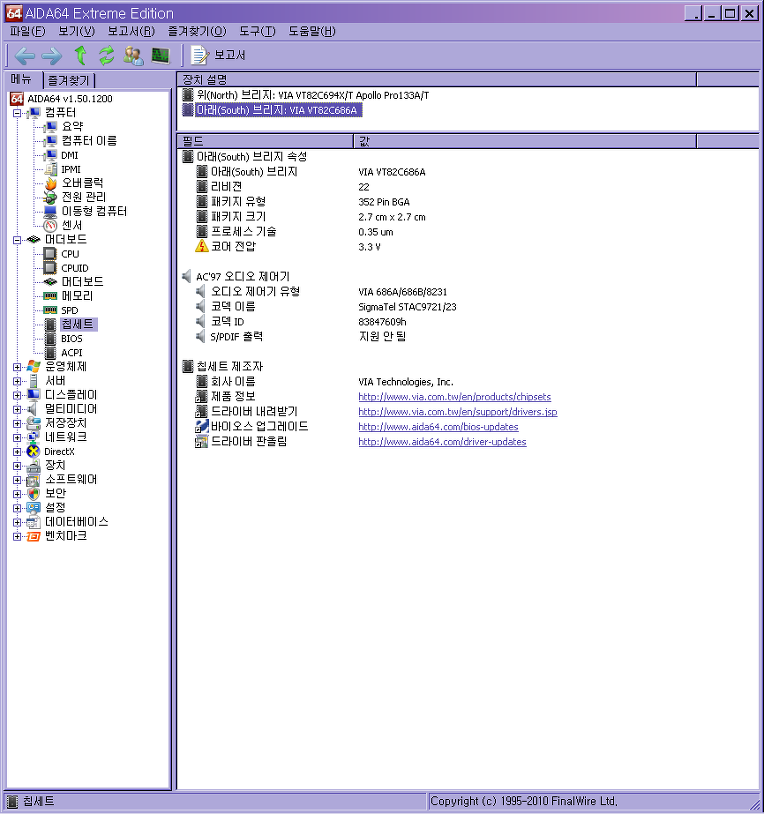Open the aida64.com bios-updates link
764x814 pixels.
(438, 427)
